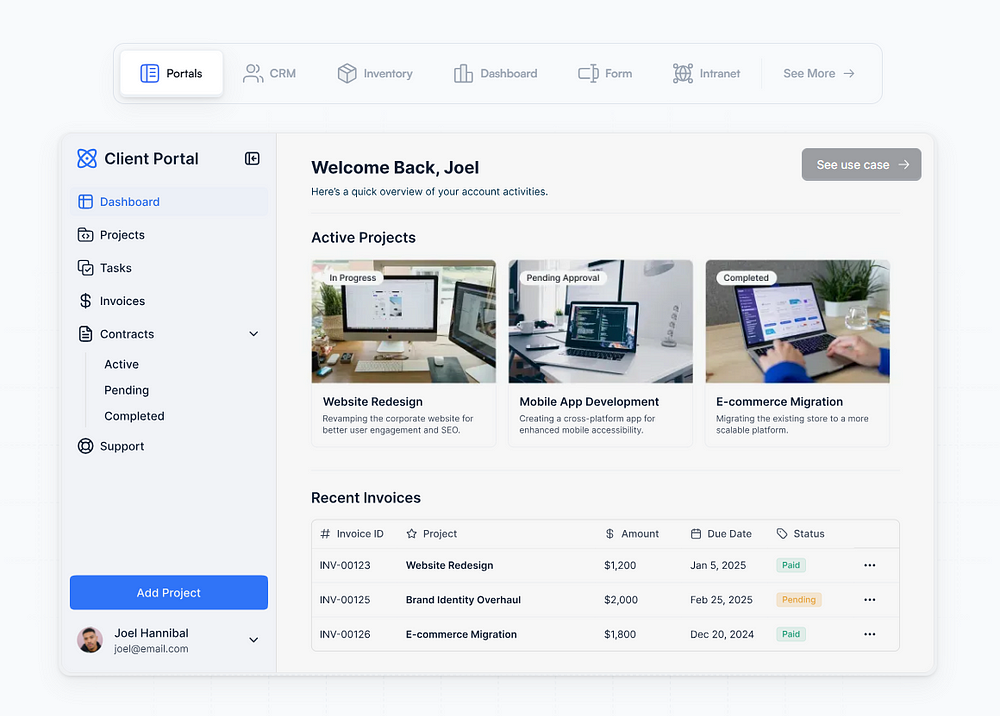Click the Pending Approval badge on the project card
Screen dimensions: 1000x716
pos(563,278)
